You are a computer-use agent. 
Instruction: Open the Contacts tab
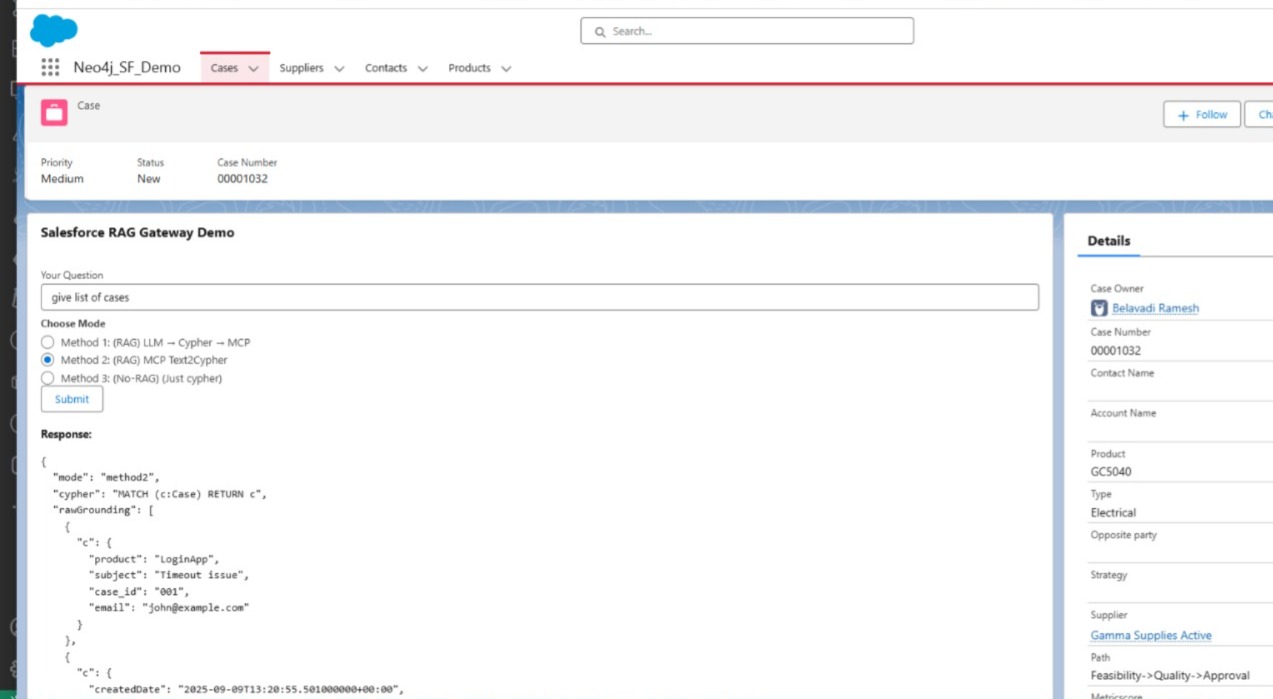(x=386, y=68)
